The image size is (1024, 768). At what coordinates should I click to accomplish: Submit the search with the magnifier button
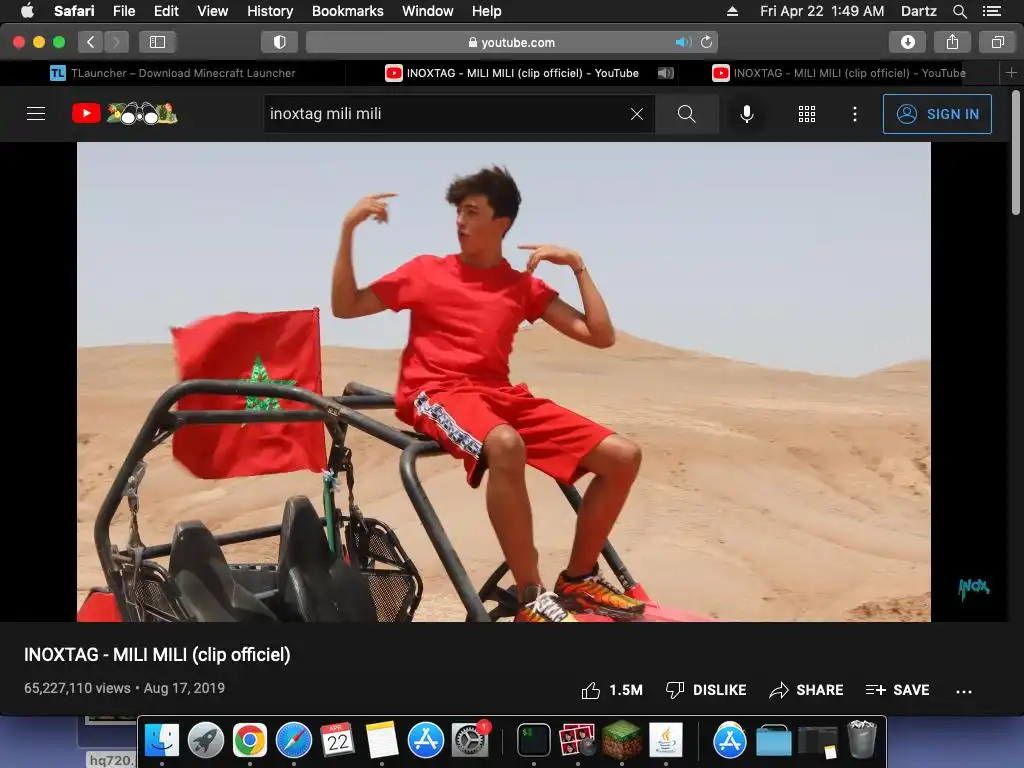tap(686, 114)
